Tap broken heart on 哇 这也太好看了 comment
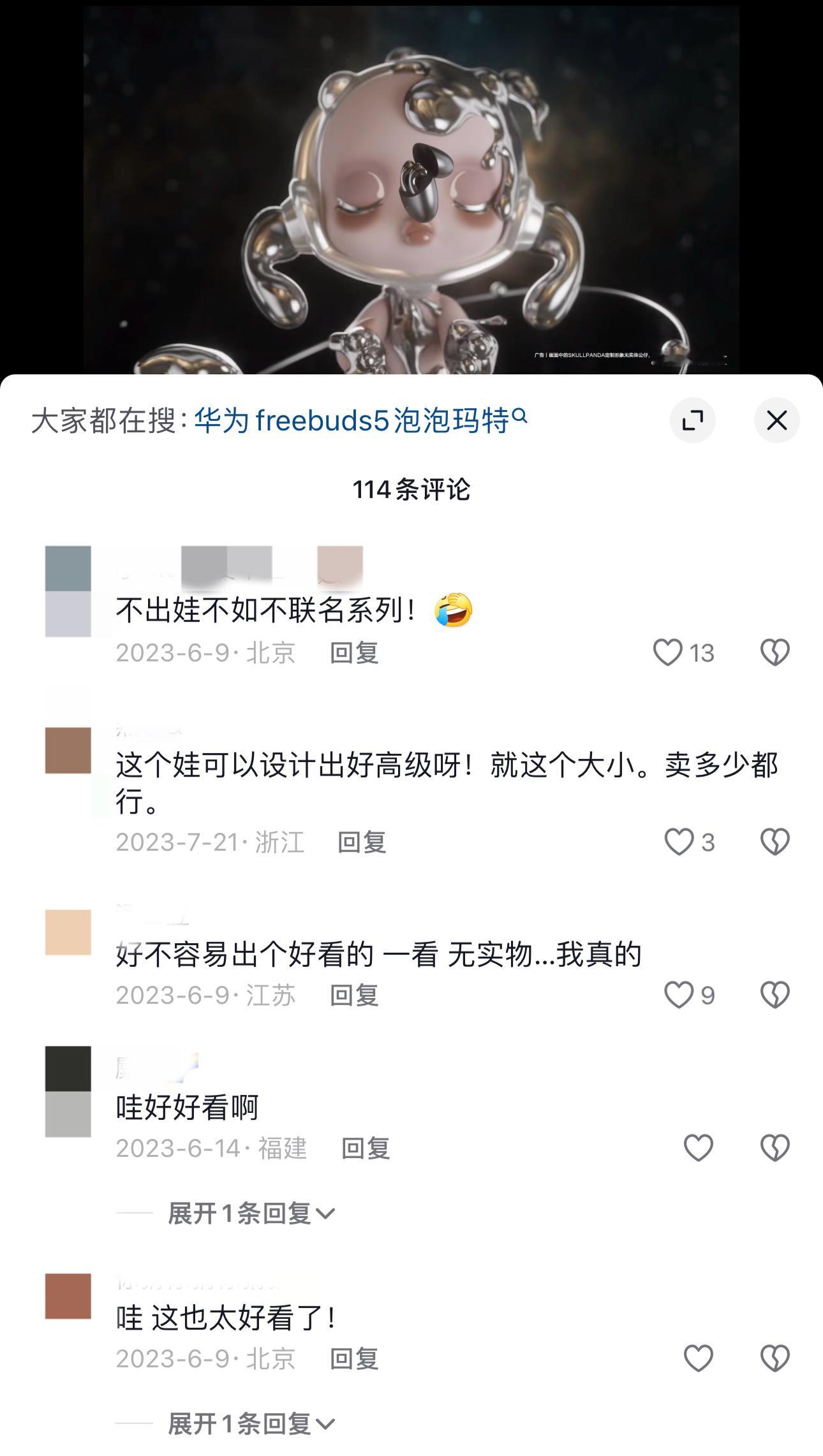Screen dimensions: 823x1456 pos(775,1358)
